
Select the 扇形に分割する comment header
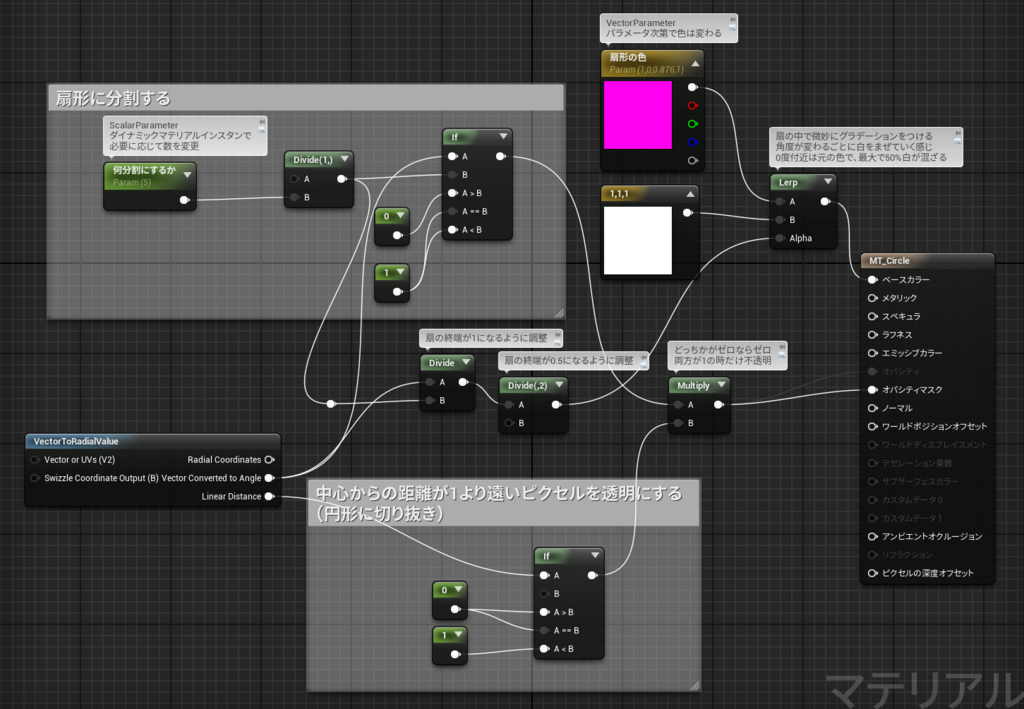[306, 98]
